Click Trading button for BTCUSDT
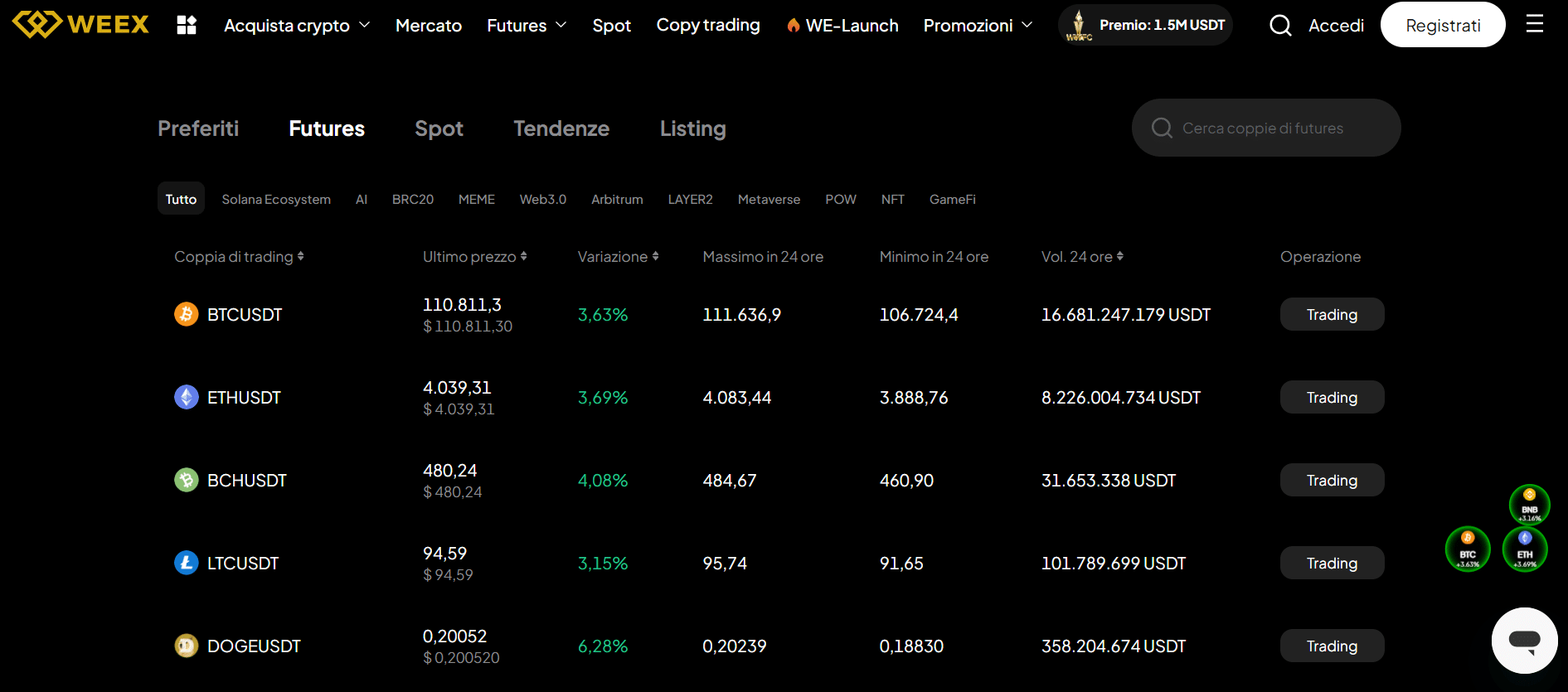The height and width of the screenshot is (692, 1568). tap(1332, 314)
